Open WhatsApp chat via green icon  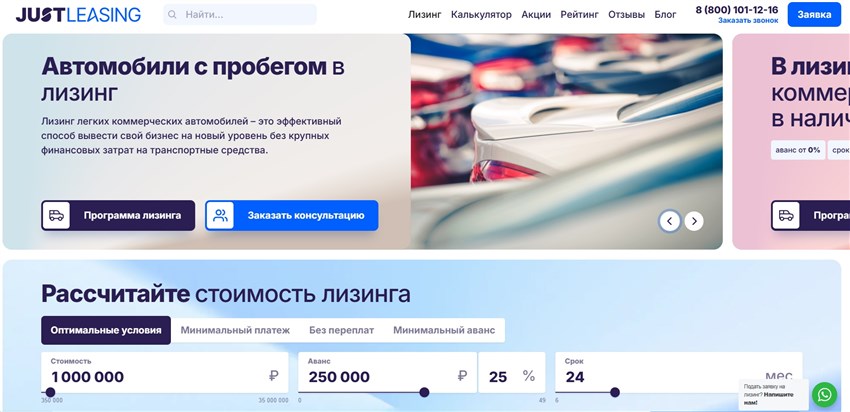click(x=825, y=395)
